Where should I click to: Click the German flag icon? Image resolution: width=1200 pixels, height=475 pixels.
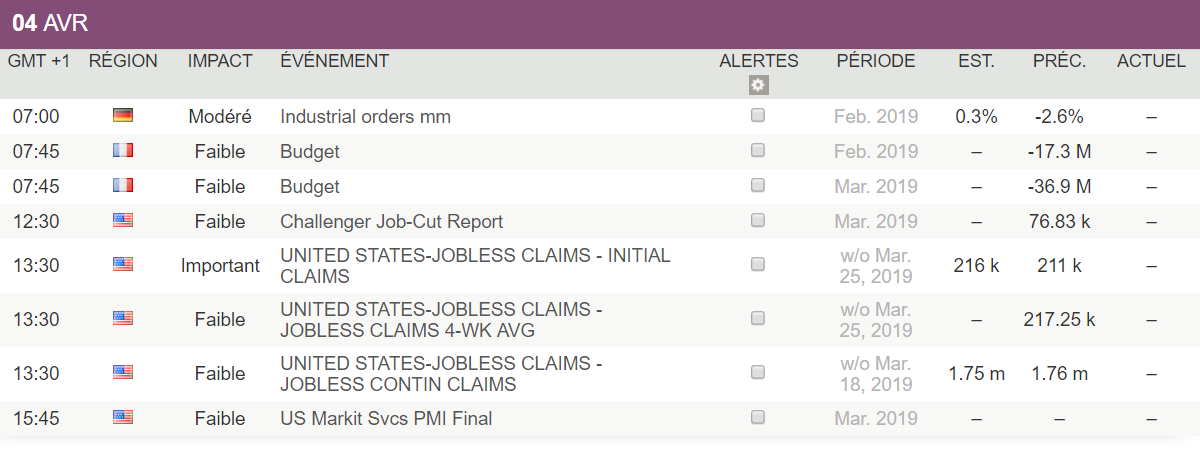(x=123, y=116)
